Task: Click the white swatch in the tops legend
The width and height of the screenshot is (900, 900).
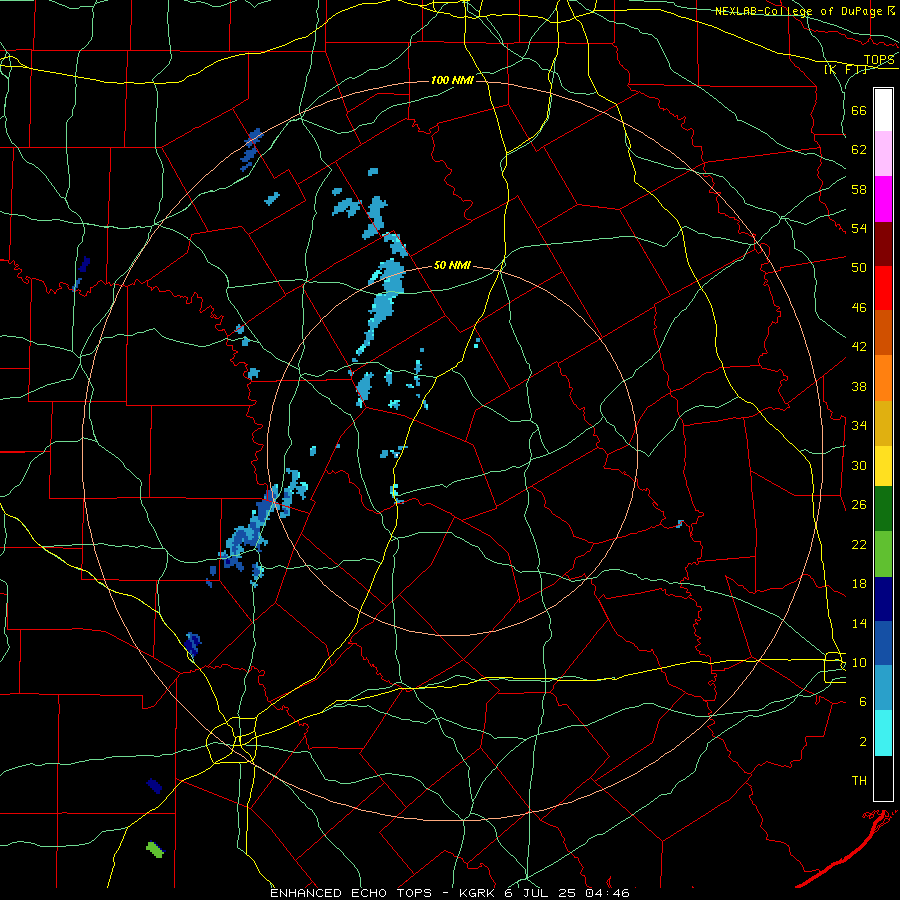Action: click(883, 110)
